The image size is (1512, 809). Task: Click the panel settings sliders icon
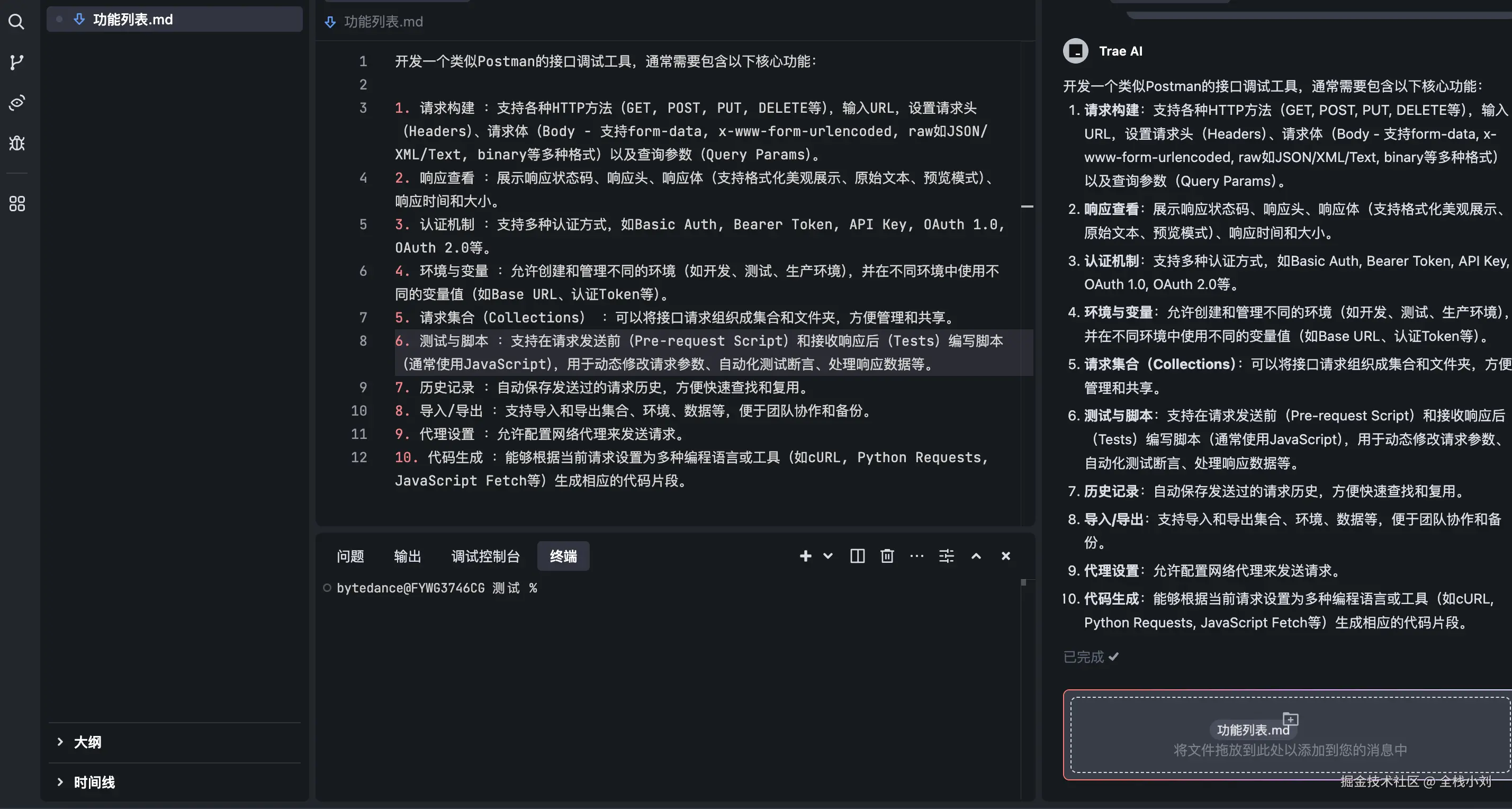click(946, 556)
